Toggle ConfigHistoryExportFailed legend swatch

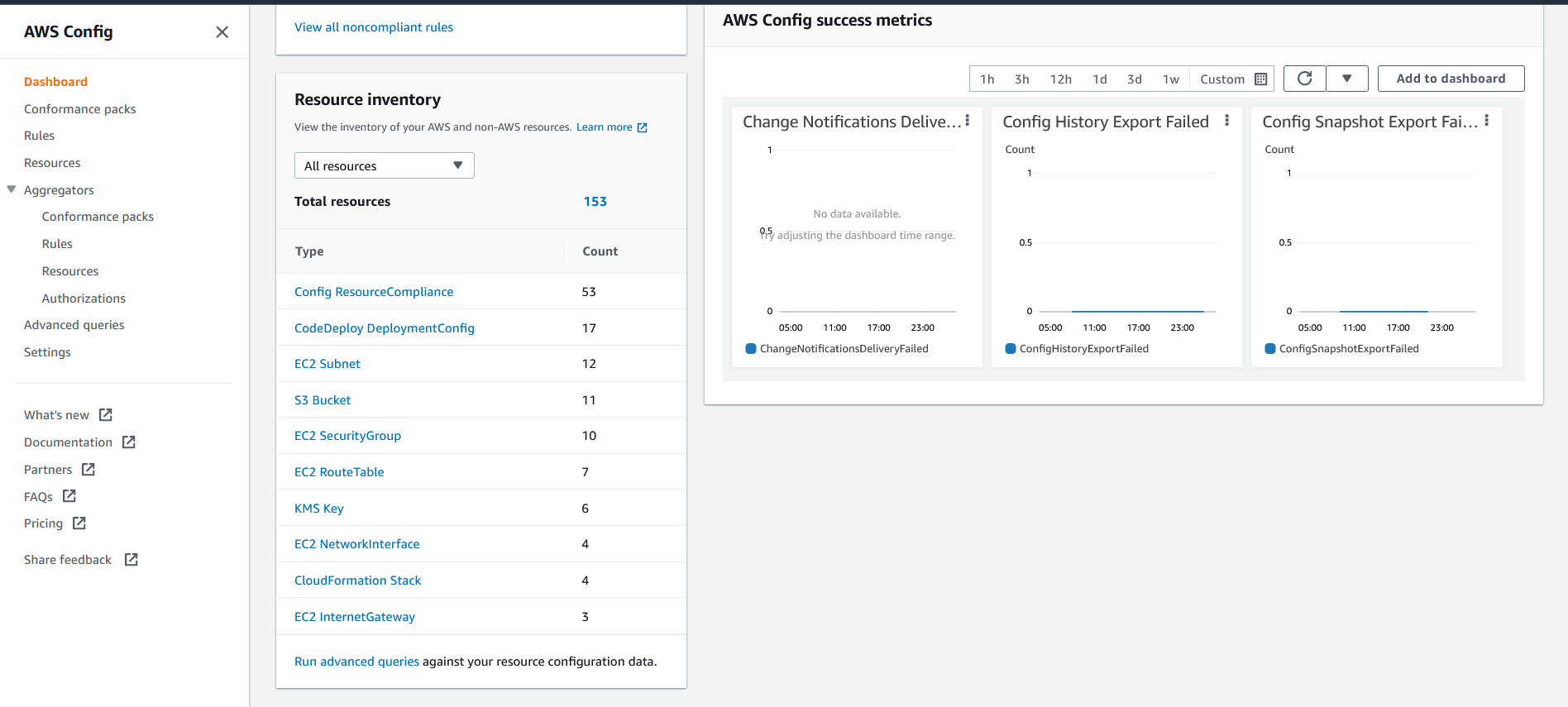pos(1011,349)
